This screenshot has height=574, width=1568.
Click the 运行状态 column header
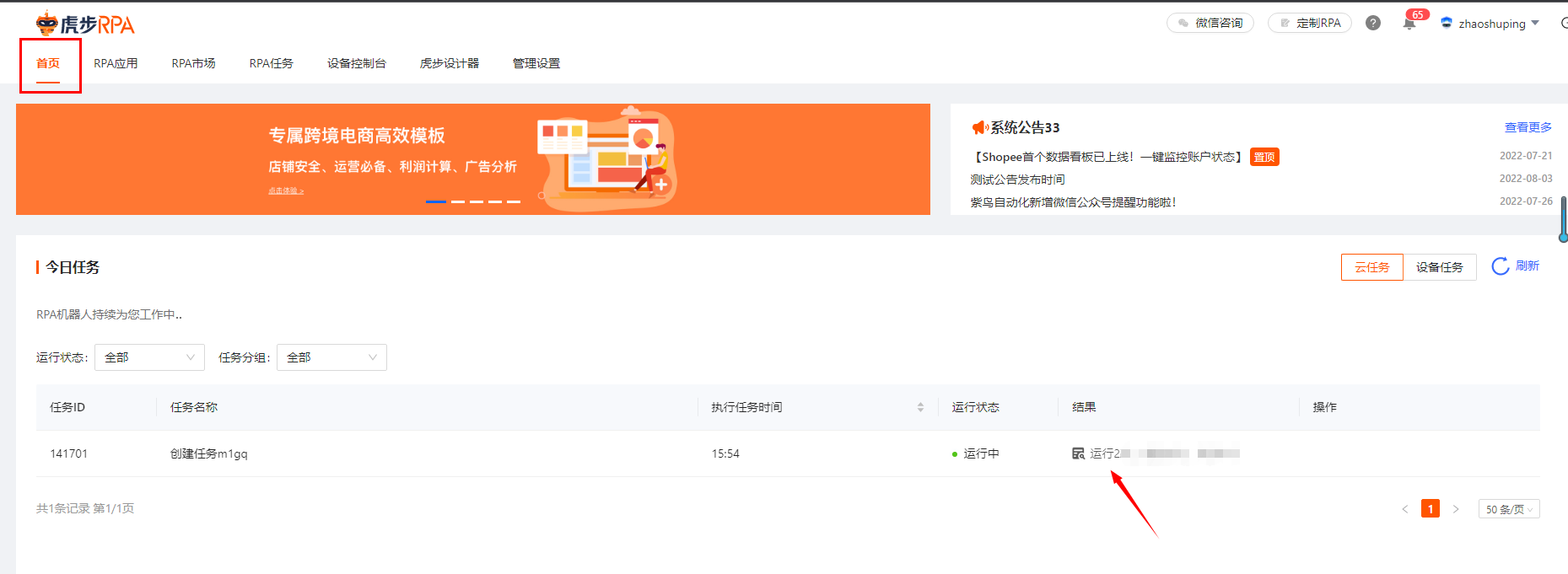pyautogui.click(x=976, y=407)
